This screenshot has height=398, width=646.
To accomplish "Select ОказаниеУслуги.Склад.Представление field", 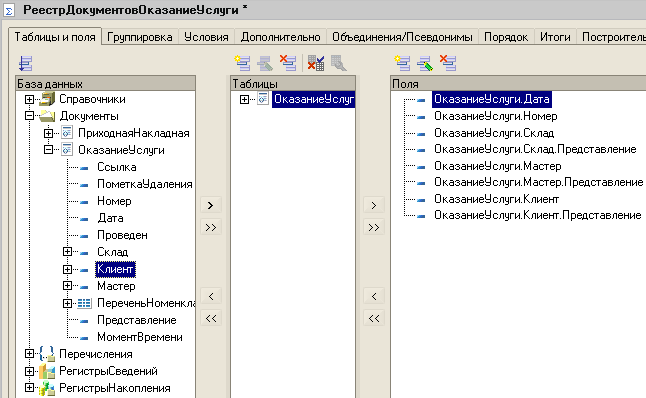I will [535, 149].
